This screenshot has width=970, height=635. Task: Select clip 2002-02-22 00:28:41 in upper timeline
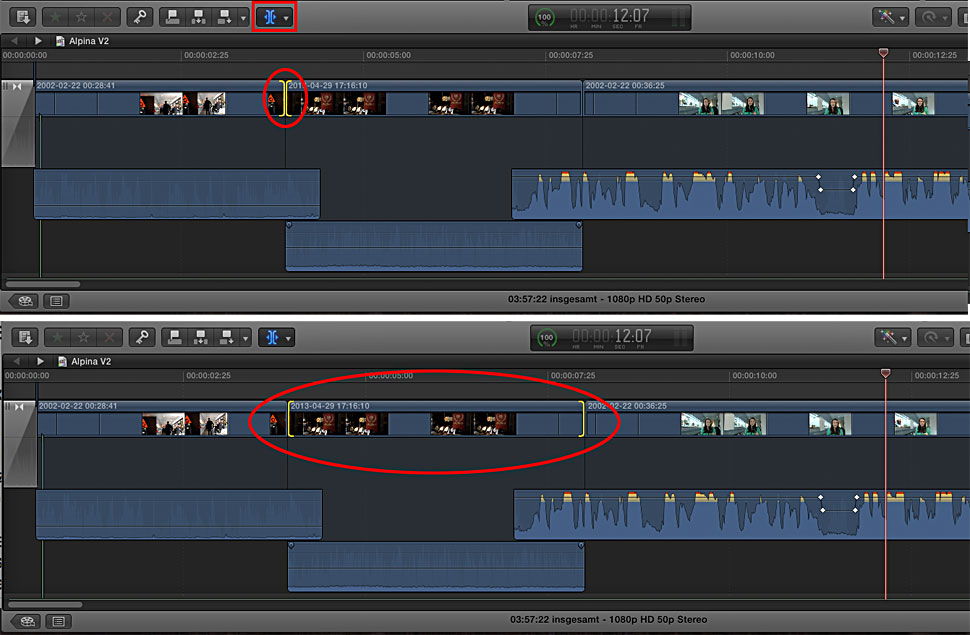click(x=160, y=98)
